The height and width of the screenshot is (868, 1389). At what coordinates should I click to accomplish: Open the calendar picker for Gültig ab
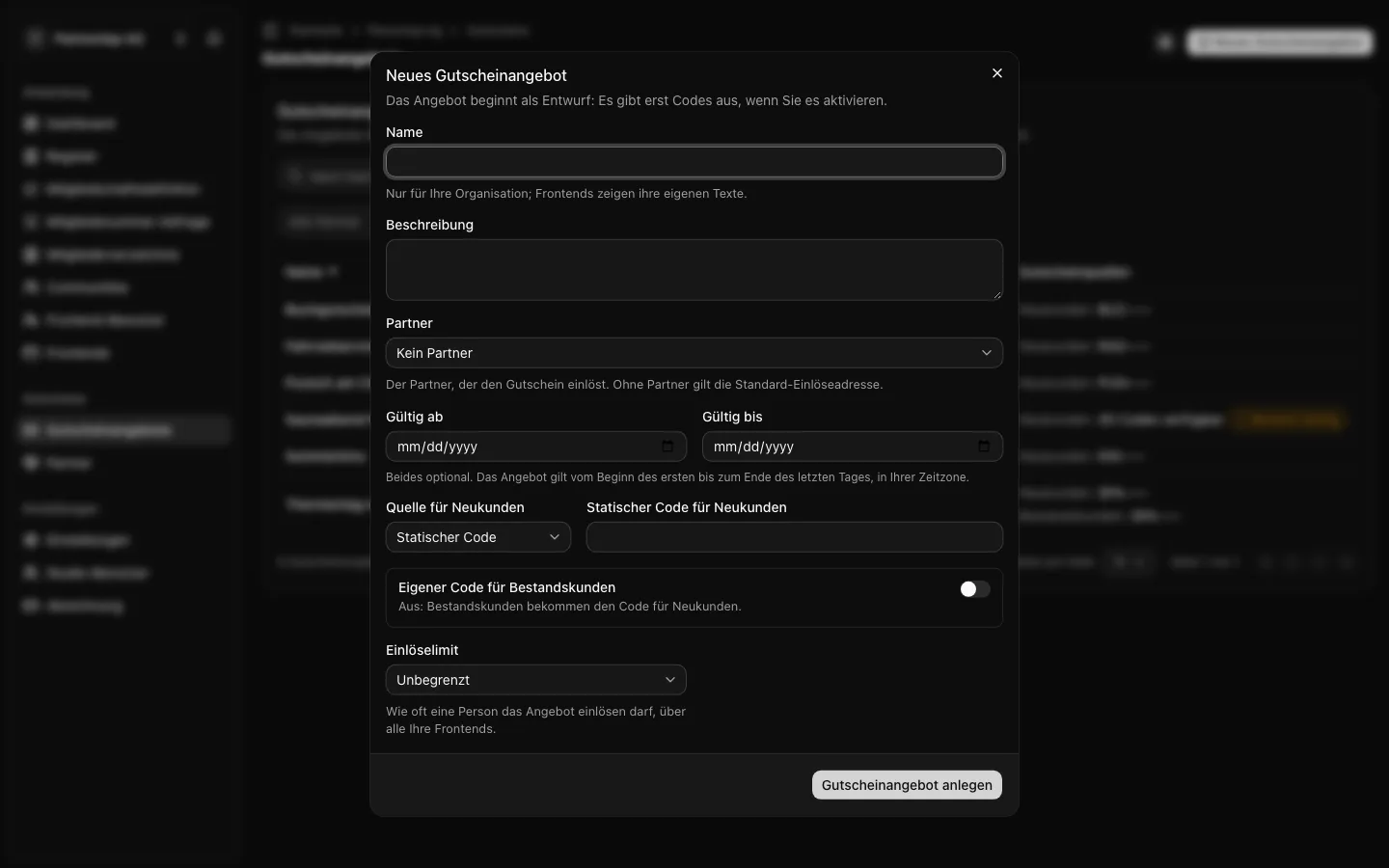667,447
